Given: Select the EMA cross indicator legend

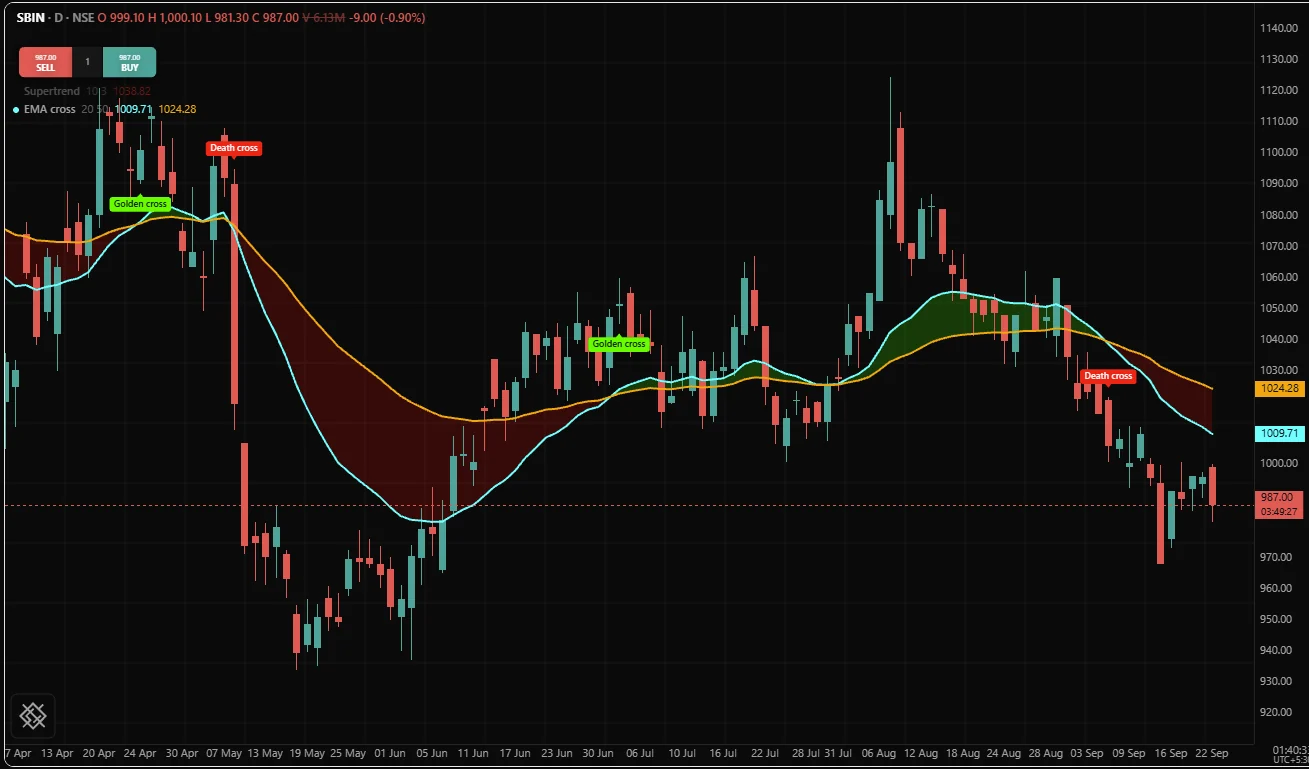Looking at the screenshot, I should pos(49,109).
